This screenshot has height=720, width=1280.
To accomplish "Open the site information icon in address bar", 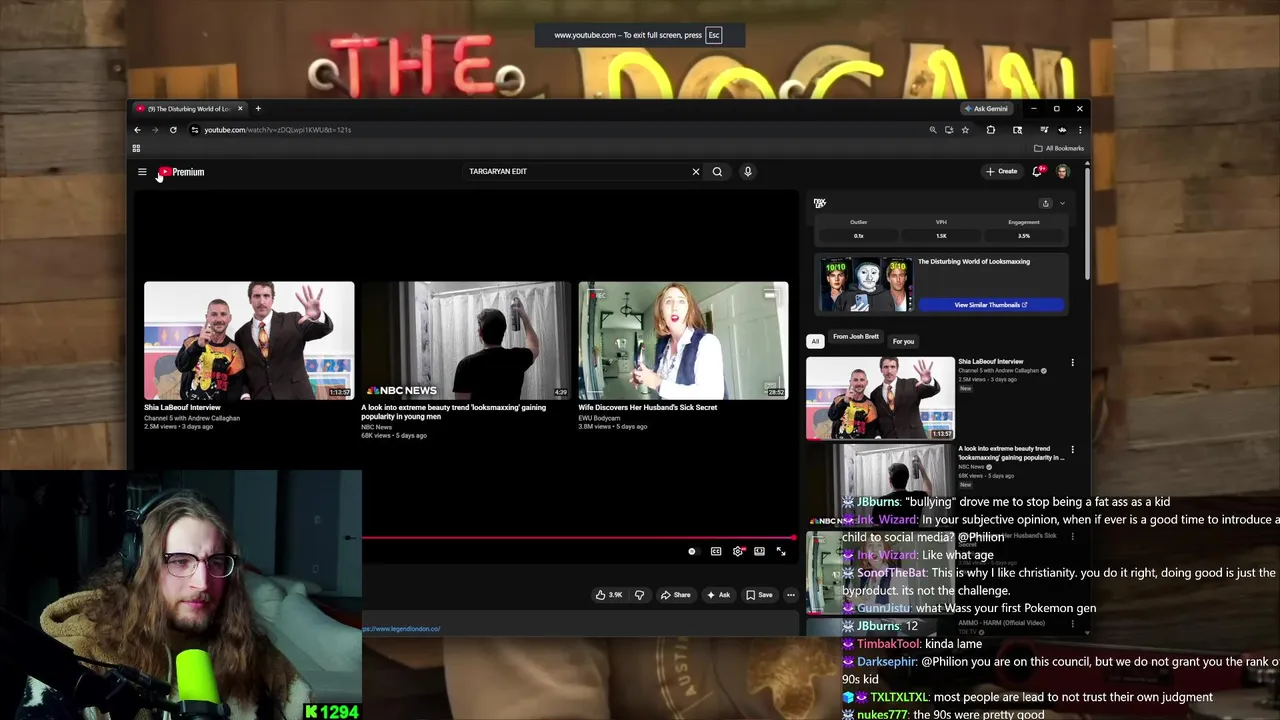I will [x=194, y=130].
